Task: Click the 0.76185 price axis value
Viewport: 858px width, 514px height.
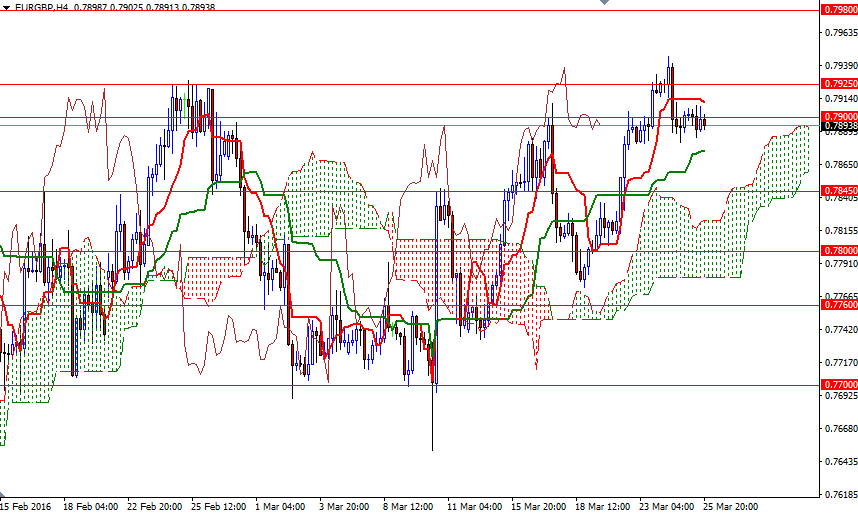Action: tap(841, 495)
